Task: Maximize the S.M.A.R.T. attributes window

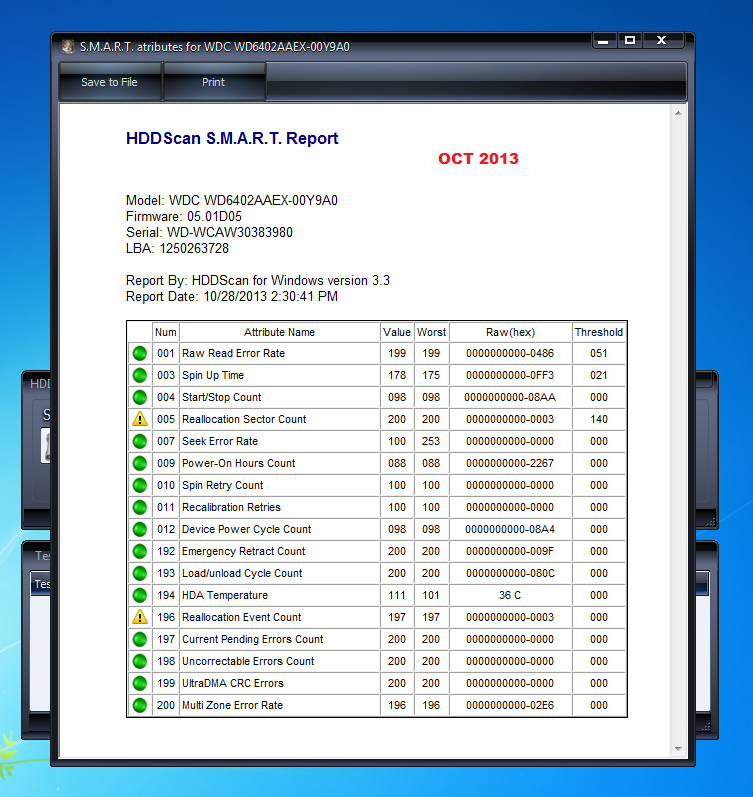Action: point(630,41)
